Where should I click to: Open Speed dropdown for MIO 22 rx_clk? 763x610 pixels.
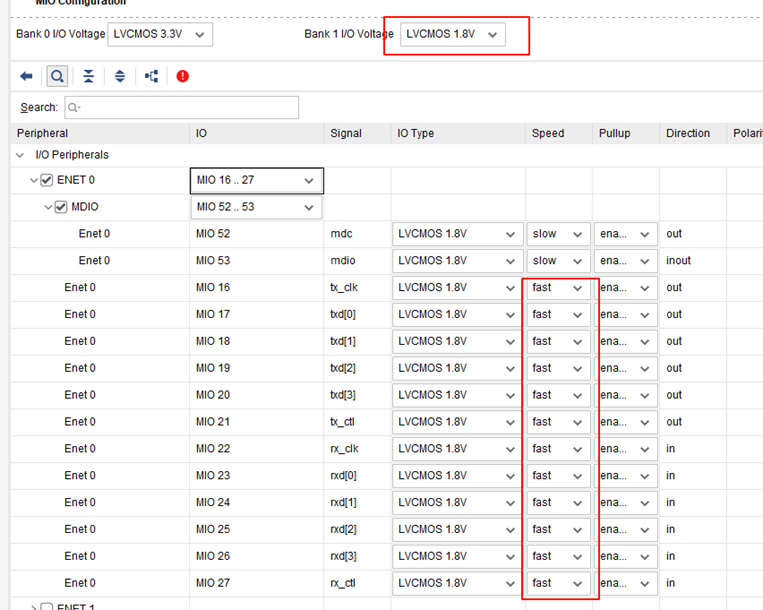pos(558,449)
